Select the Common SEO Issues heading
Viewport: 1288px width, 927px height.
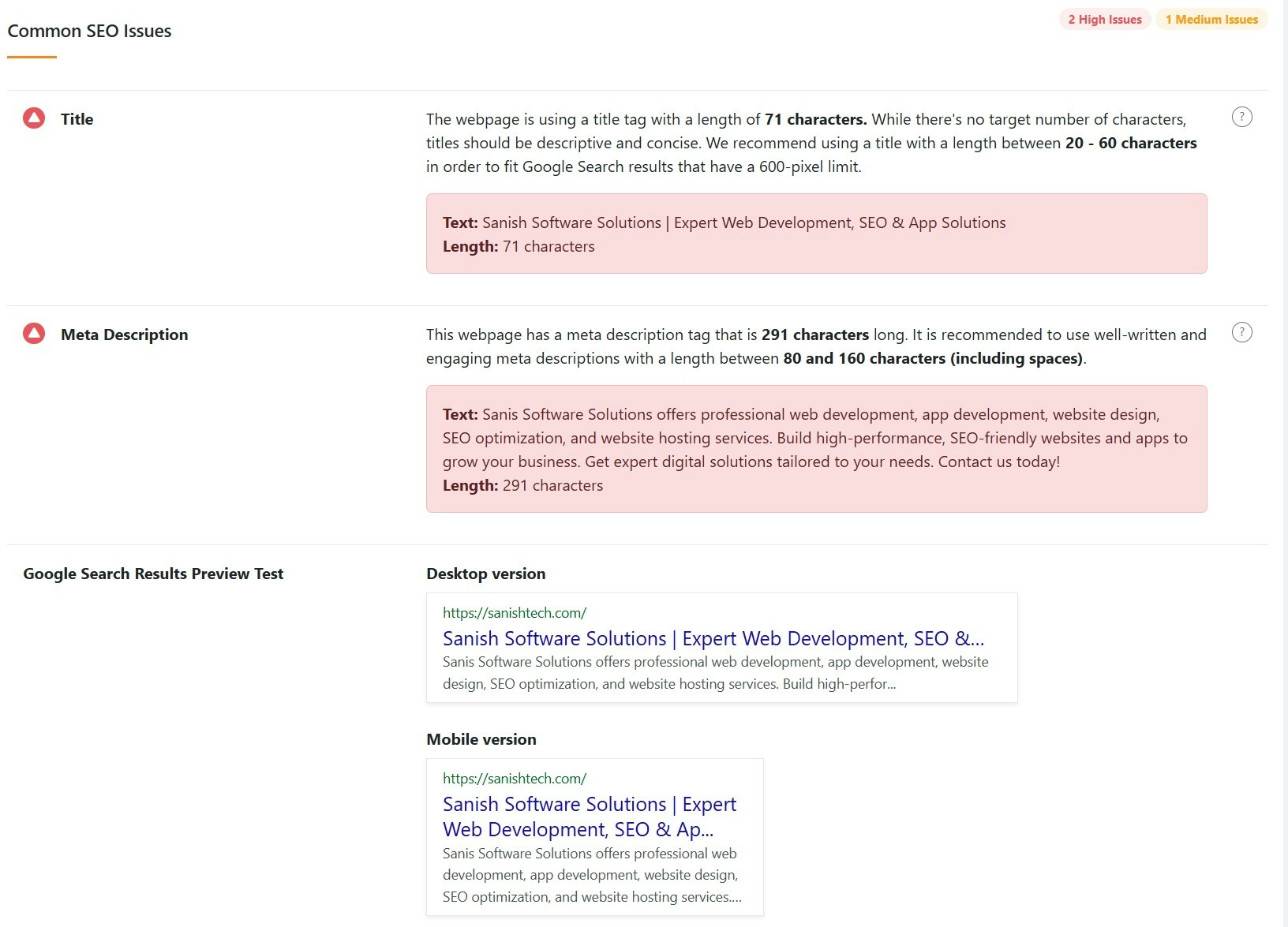coord(89,31)
